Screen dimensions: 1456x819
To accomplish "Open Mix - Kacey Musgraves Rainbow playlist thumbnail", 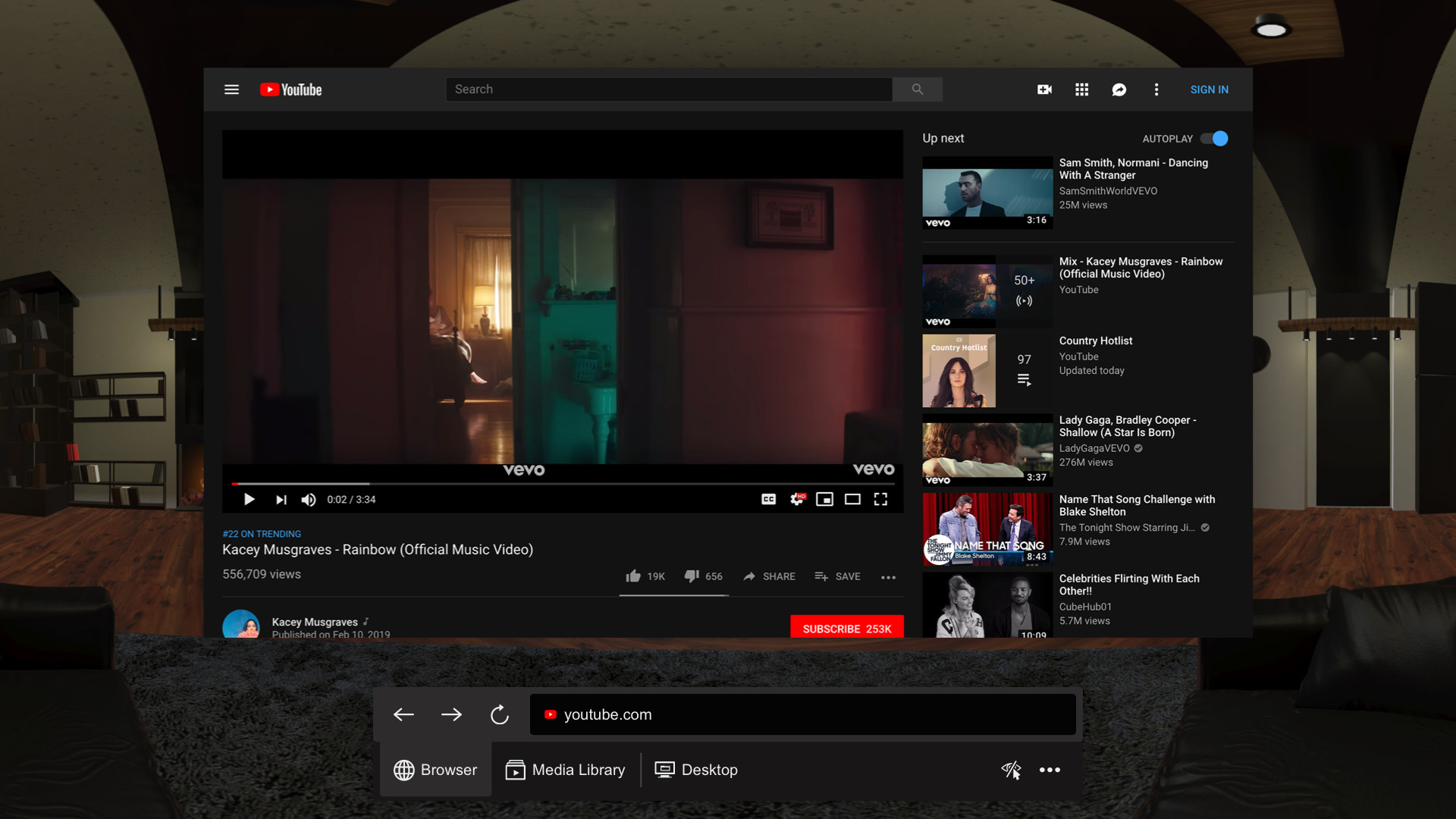I will [x=987, y=291].
